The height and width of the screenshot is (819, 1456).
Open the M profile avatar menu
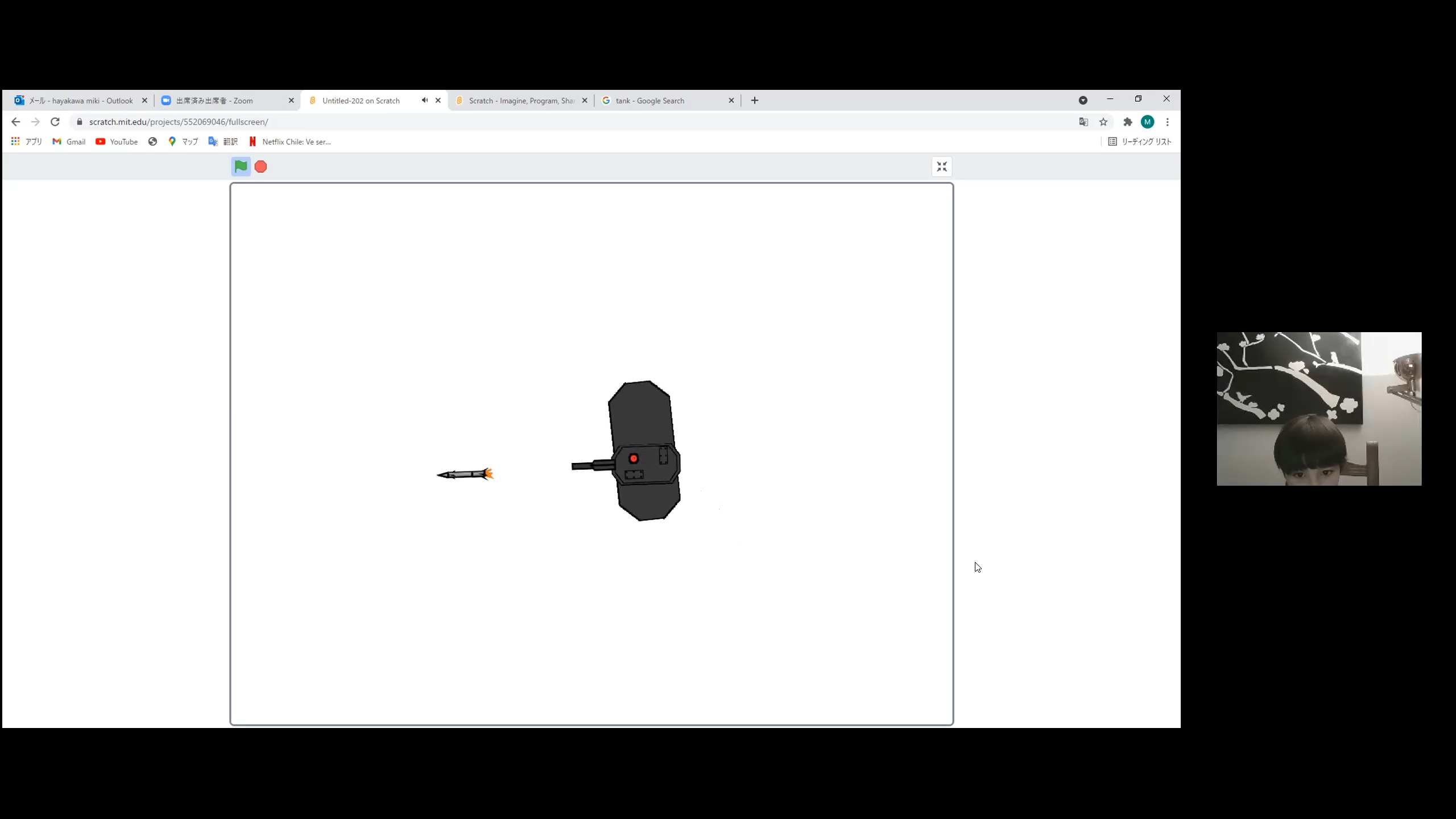click(1148, 122)
